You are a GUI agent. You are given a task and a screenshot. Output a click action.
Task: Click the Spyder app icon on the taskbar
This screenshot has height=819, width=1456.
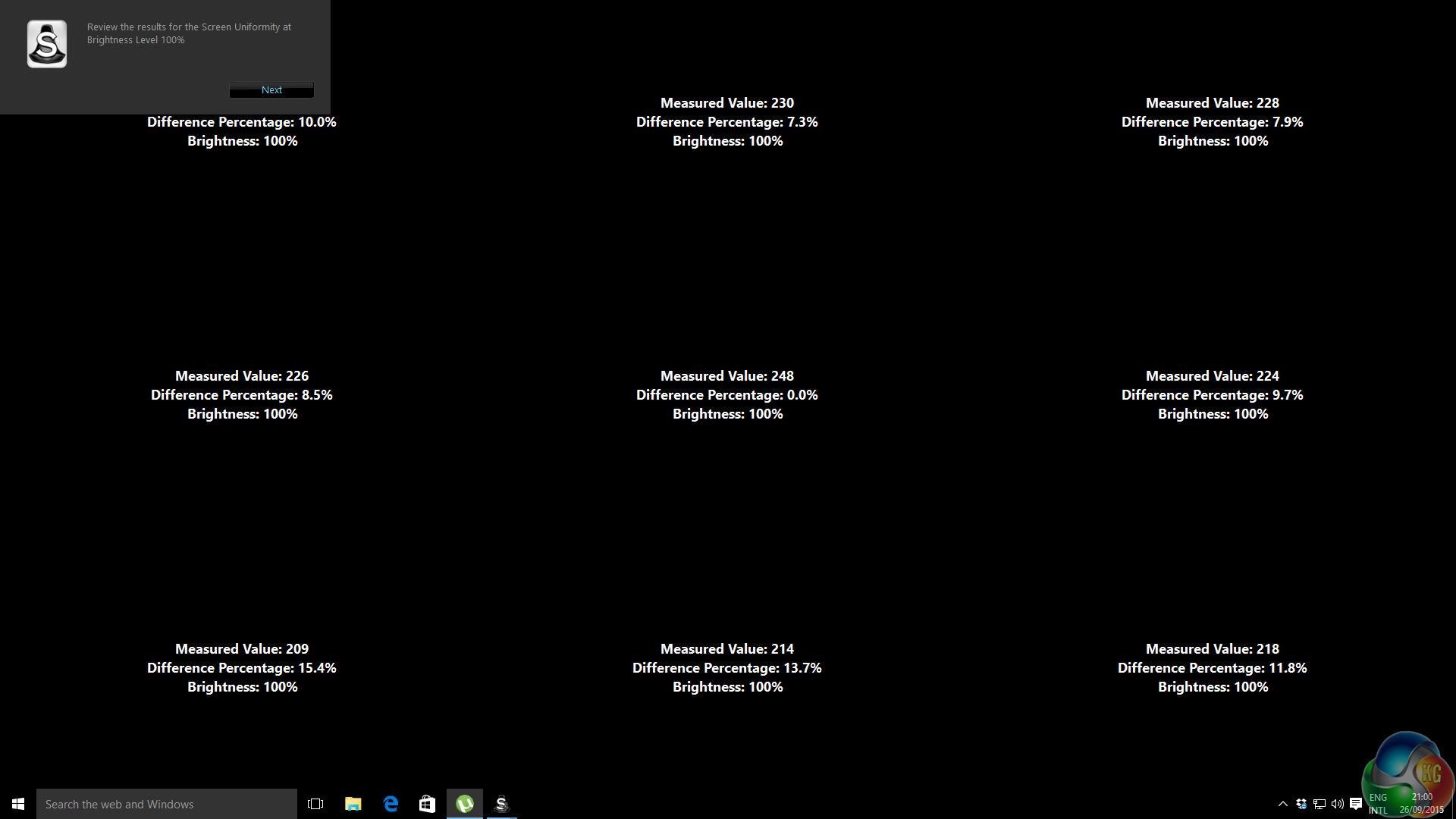click(x=501, y=804)
